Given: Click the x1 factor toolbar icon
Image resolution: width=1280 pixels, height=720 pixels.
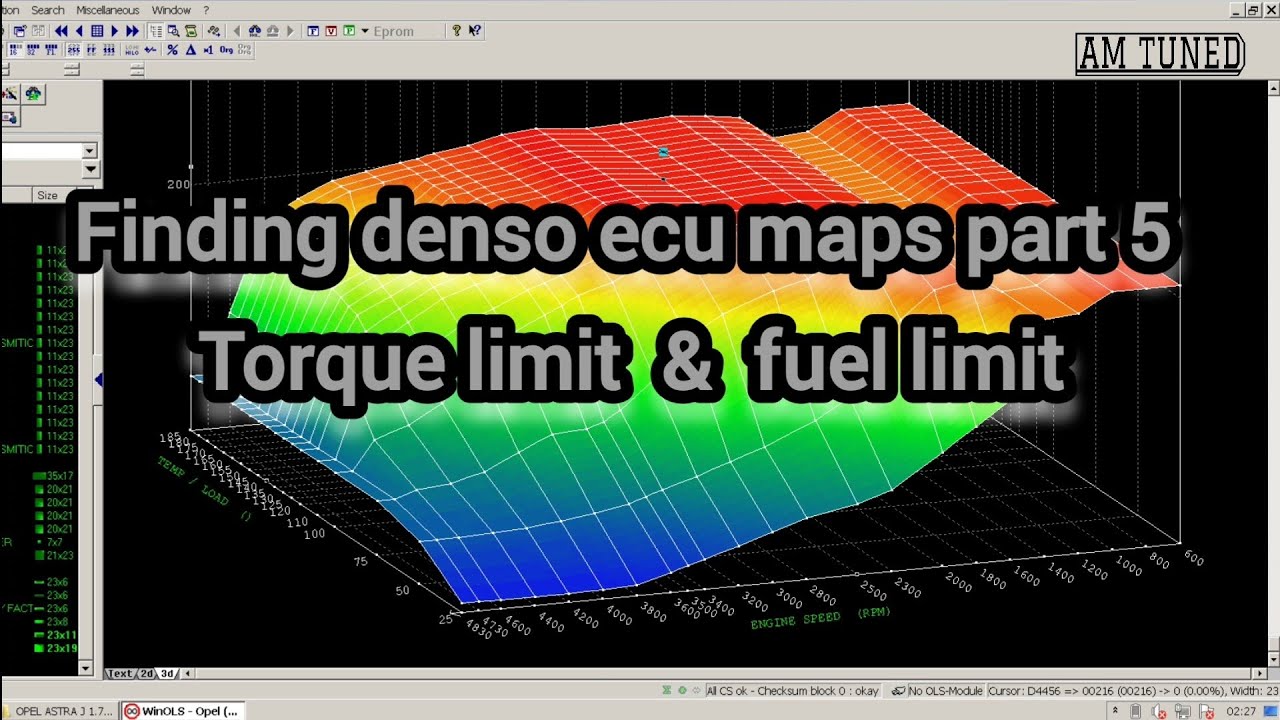Looking at the screenshot, I should (208, 49).
